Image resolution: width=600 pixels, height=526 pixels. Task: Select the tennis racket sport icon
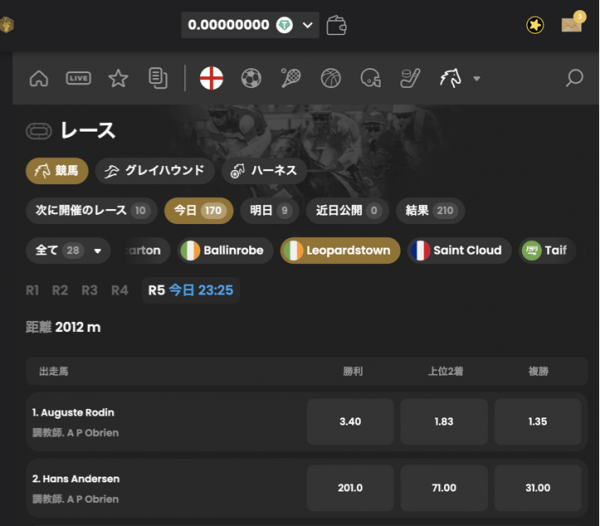pos(291,78)
